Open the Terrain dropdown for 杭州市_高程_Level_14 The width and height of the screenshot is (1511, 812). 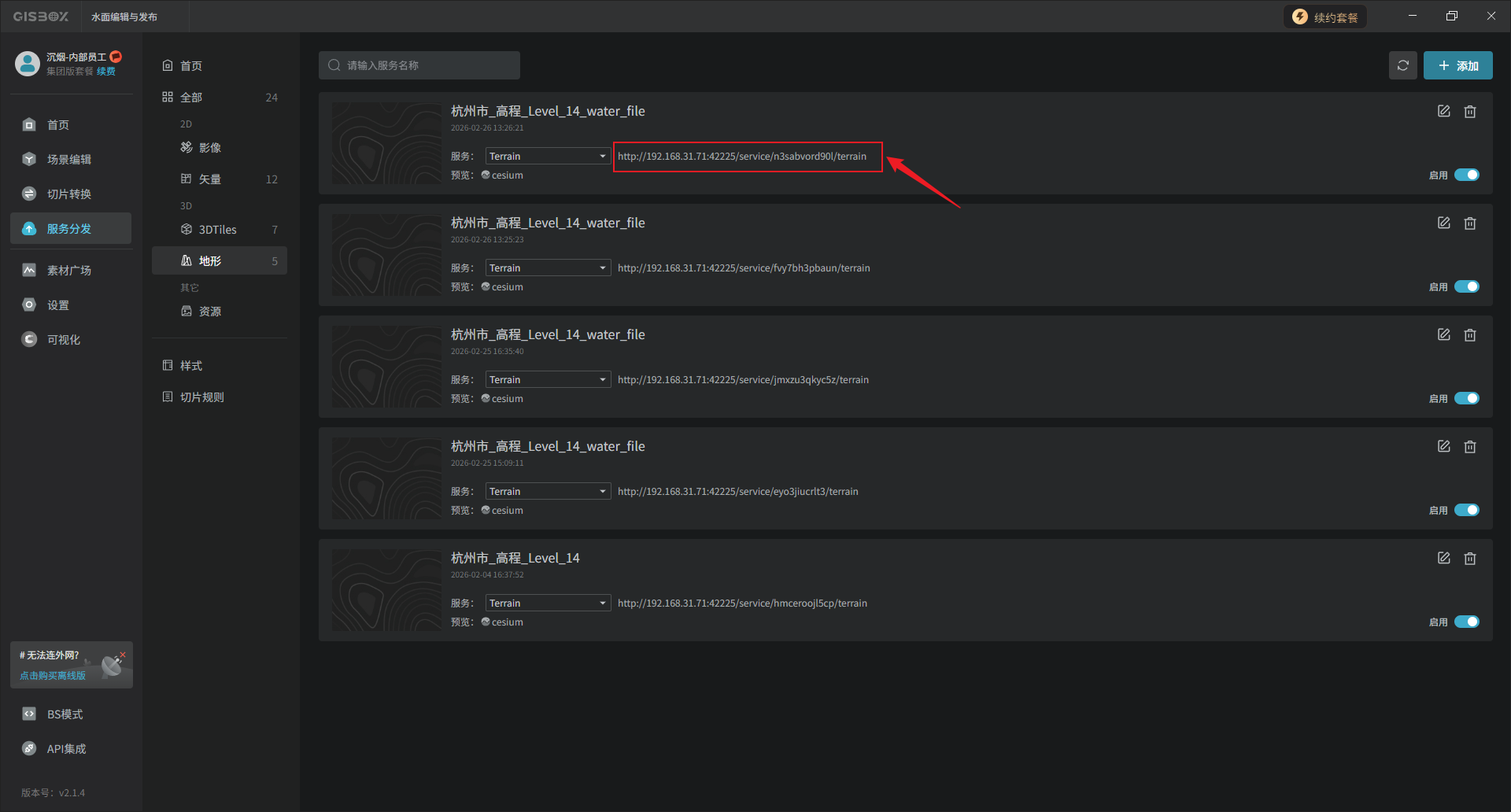point(548,603)
